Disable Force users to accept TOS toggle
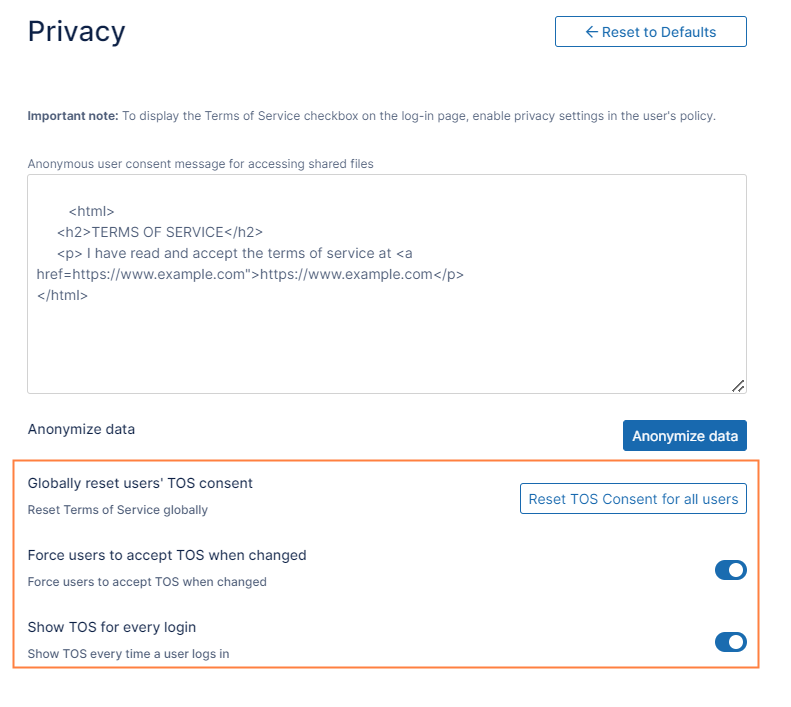This screenshot has width=791, height=707. 730,571
